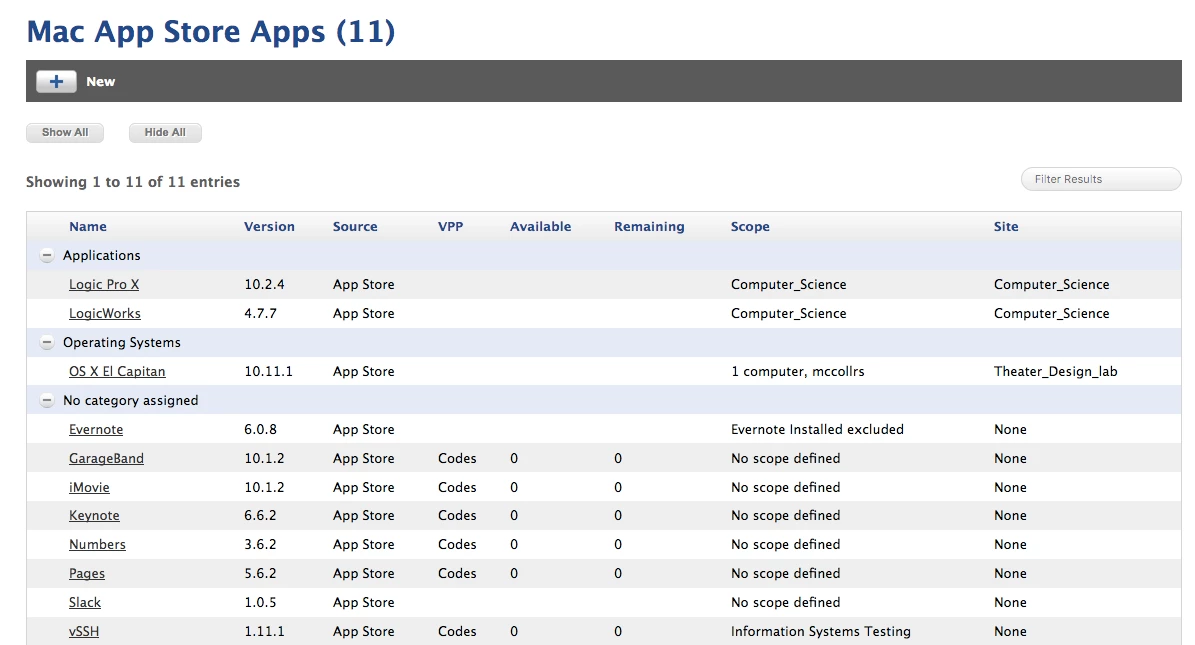The height and width of the screenshot is (645, 1195).
Task: Open the GarageBand app link
Action: pyautogui.click(x=106, y=458)
